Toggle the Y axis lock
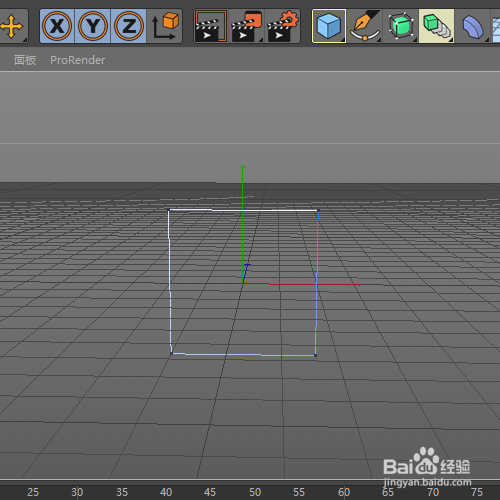The image size is (500, 500). coord(93,26)
